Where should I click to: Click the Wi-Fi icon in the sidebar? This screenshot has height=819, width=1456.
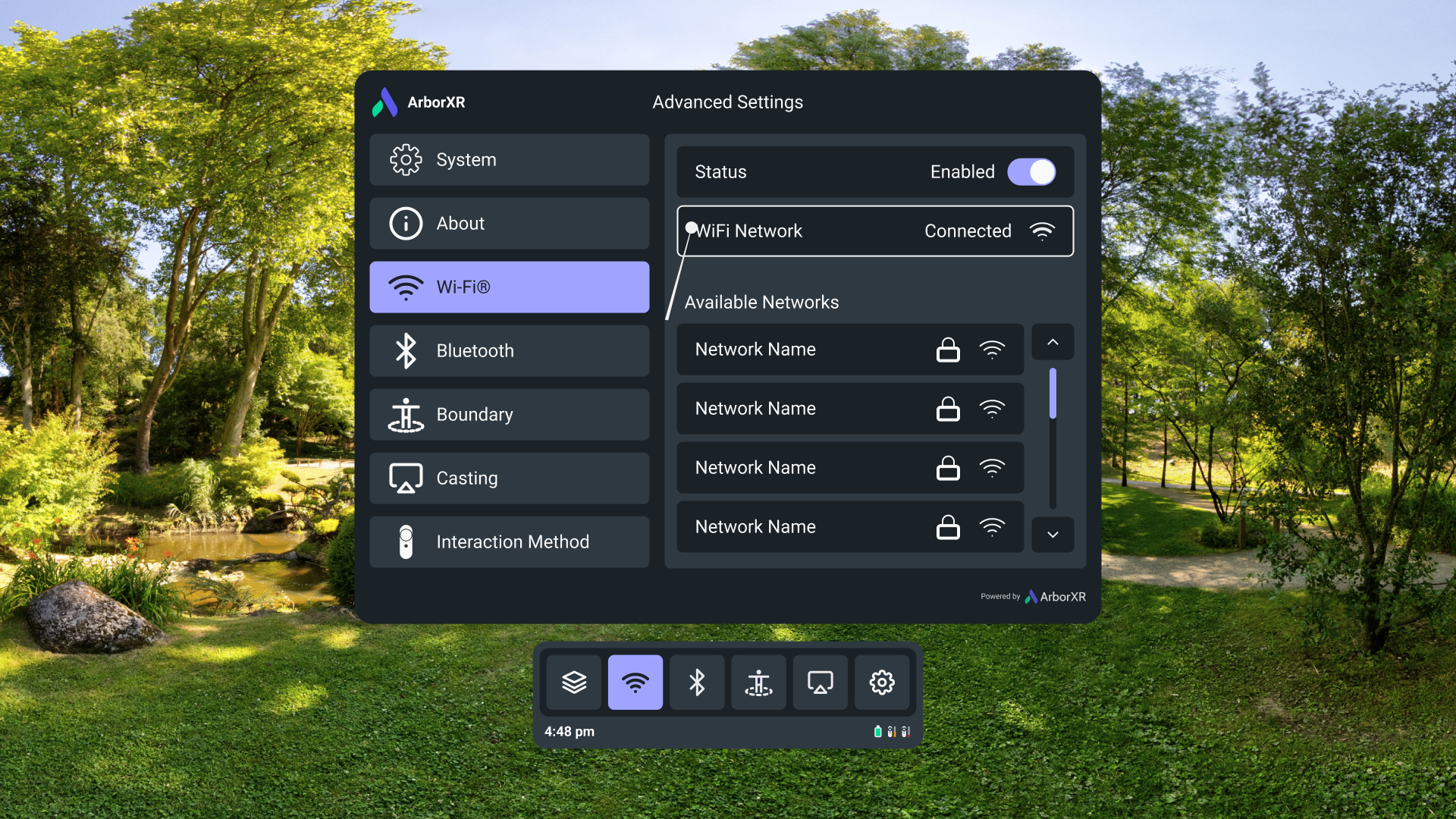[x=406, y=287]
